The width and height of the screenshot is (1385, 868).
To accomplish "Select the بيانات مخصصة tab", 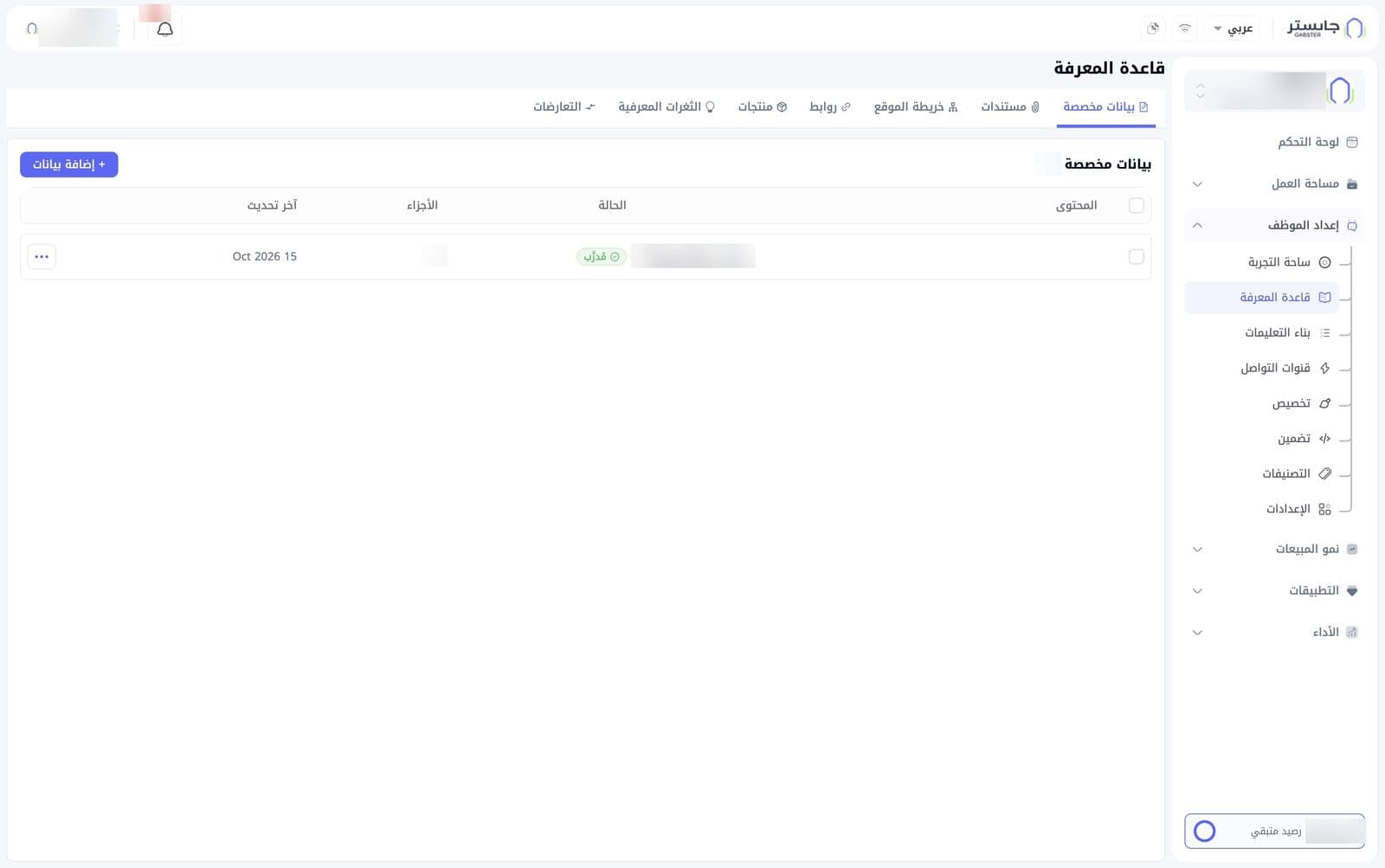I will (x=1106, y=107).
